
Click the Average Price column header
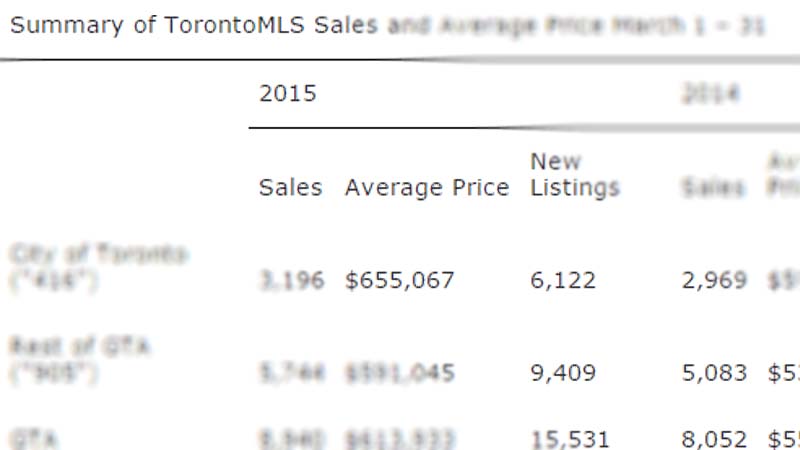[427, 188]
